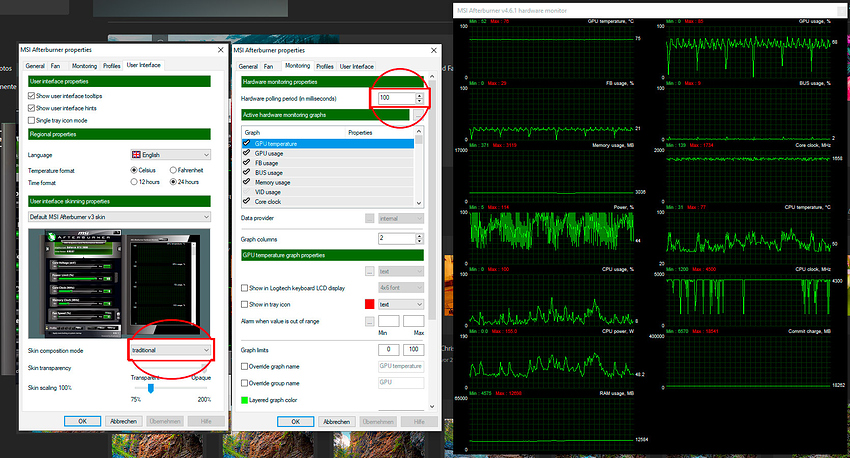The image size is (850, 458).
Task: Enable Override graph name checkbox
Action: point(244,366)
